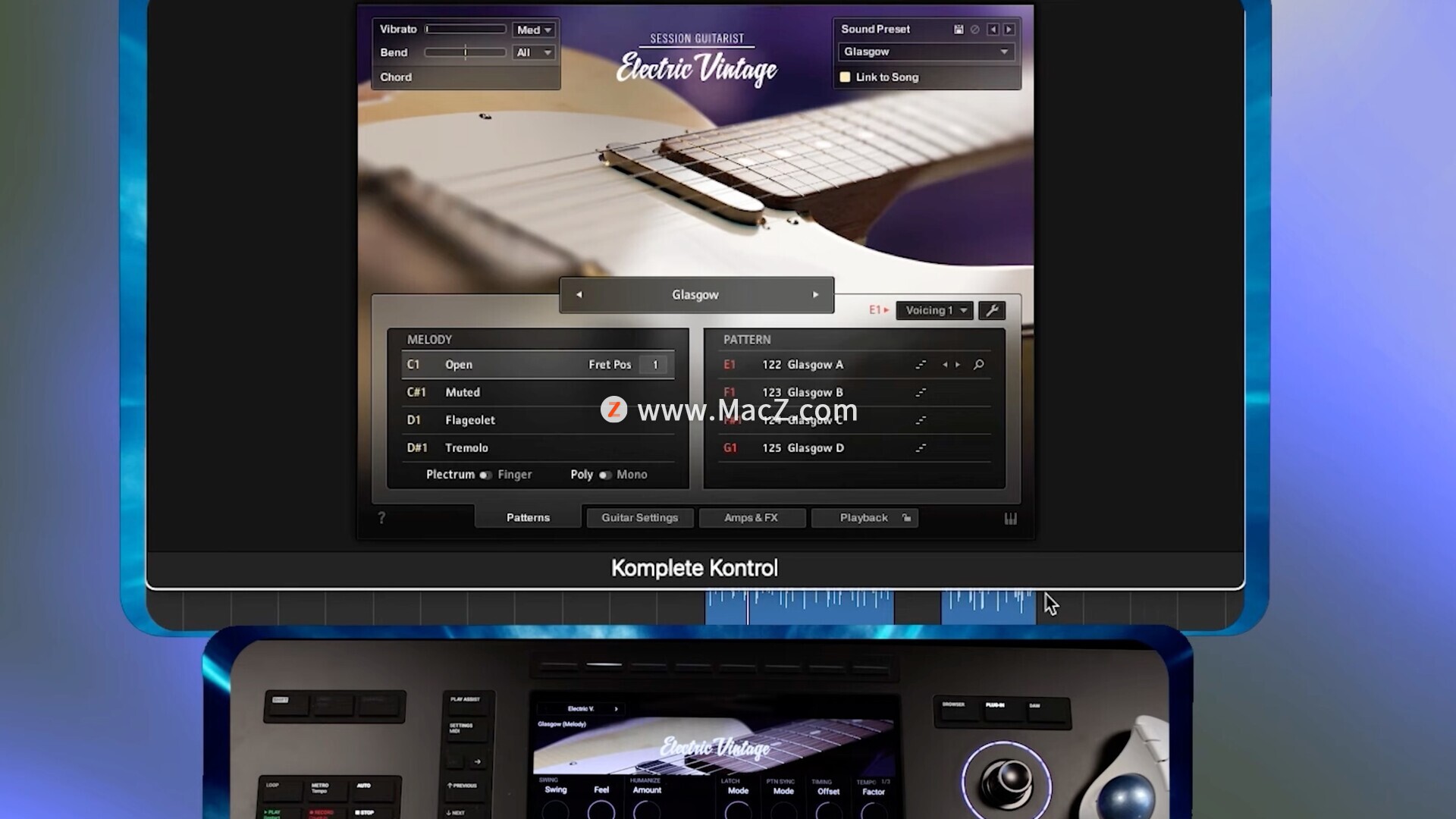Open the Glasgow Sound Preset dropdown

(x=926, y=52)
